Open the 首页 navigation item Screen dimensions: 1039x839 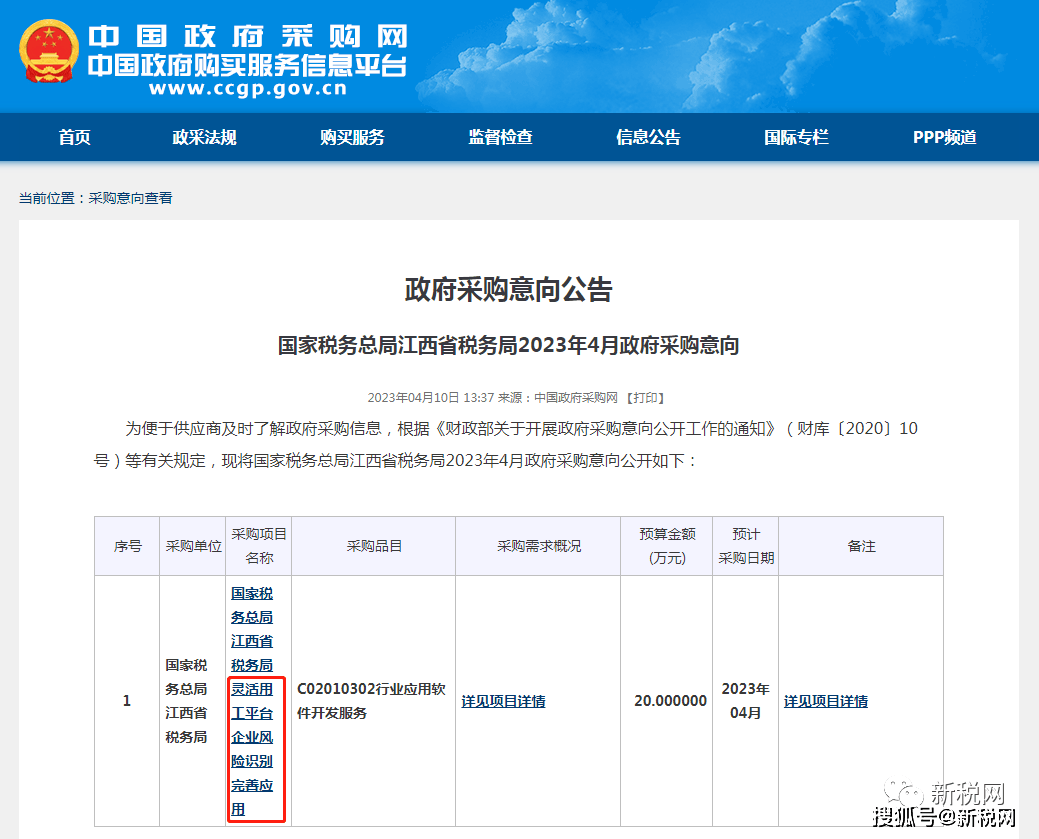point(74,137)
